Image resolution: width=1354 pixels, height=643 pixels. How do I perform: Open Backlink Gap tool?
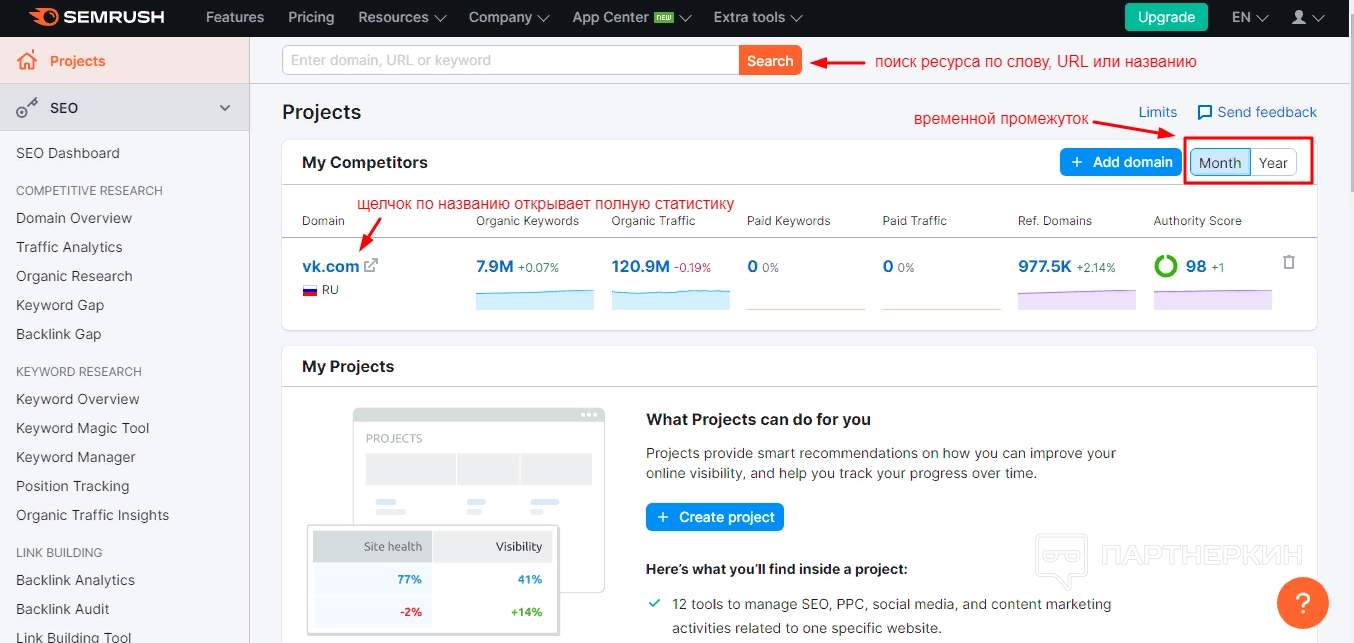click(59, 334)
